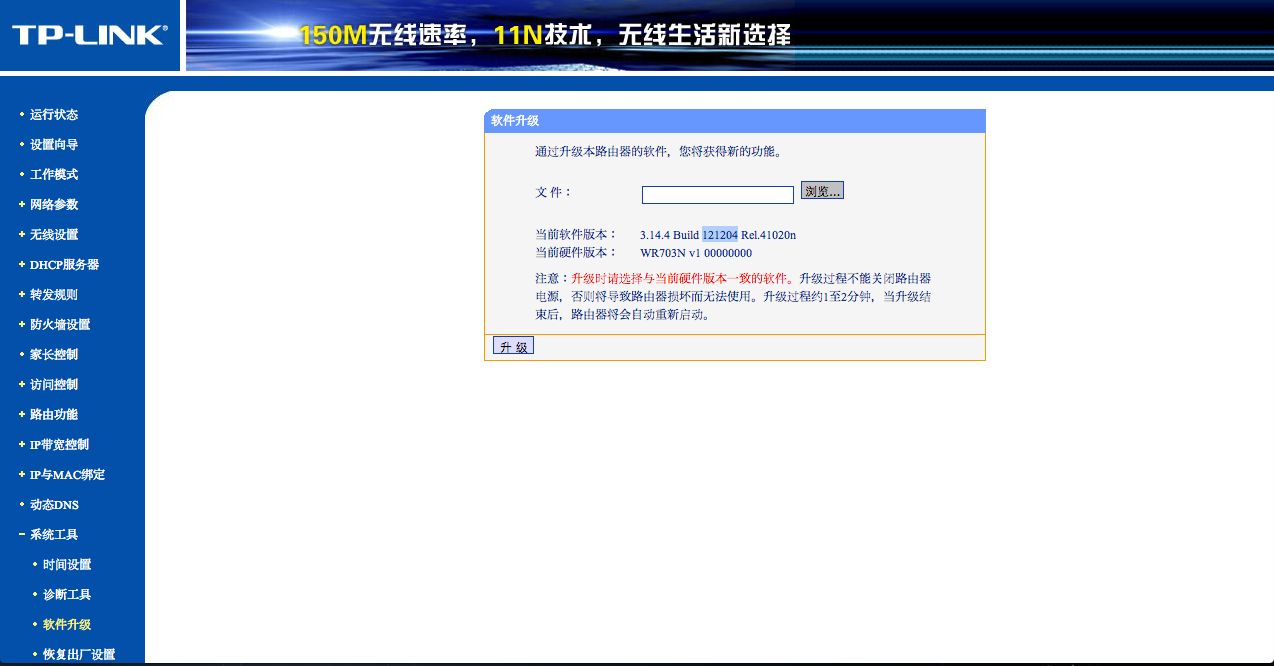Open the 访问控制 settings

click(55, 384)
